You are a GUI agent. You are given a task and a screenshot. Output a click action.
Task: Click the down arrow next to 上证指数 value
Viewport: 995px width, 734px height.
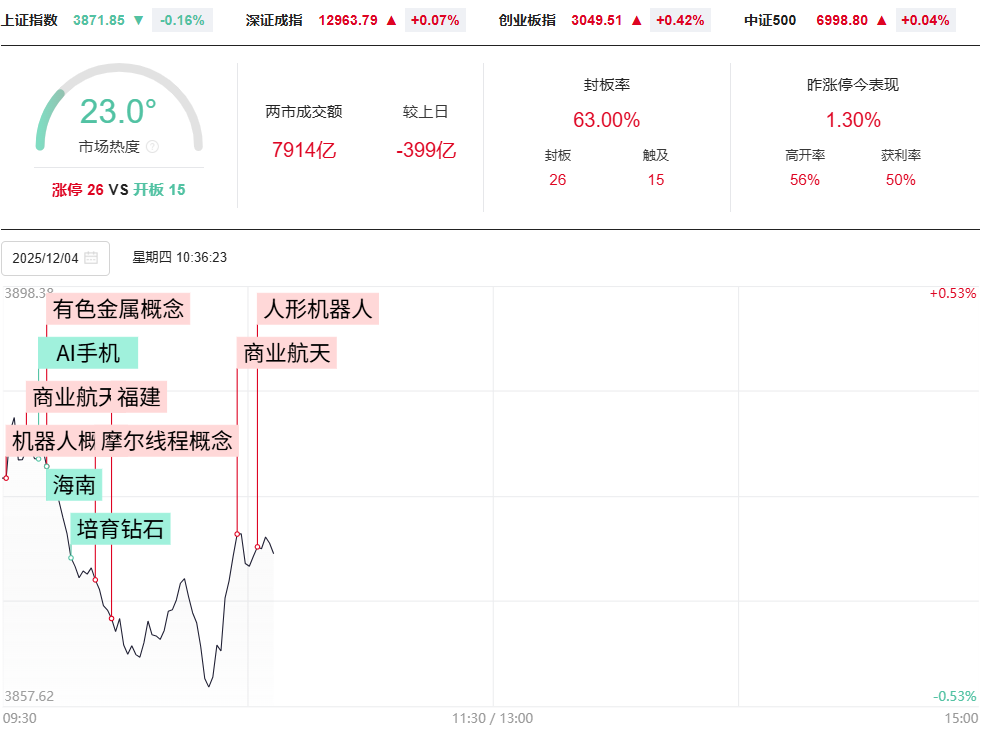138,20
